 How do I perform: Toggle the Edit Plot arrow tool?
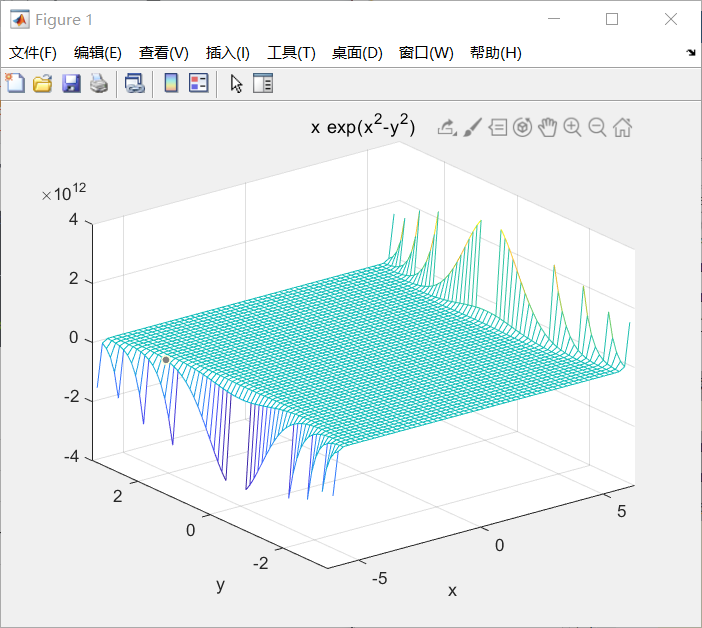pos(236,84)
